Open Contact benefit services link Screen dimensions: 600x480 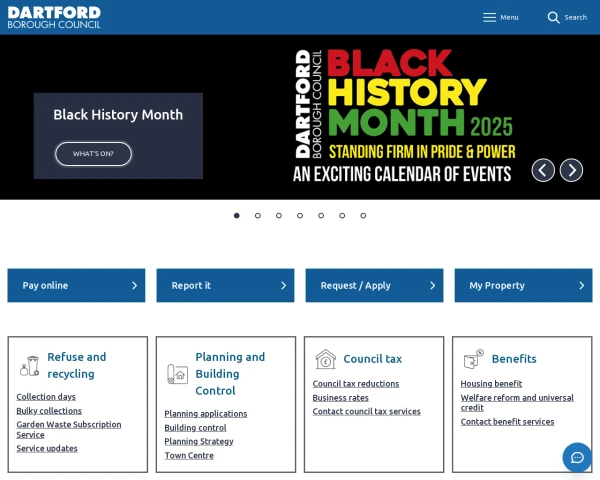[507, 422]
